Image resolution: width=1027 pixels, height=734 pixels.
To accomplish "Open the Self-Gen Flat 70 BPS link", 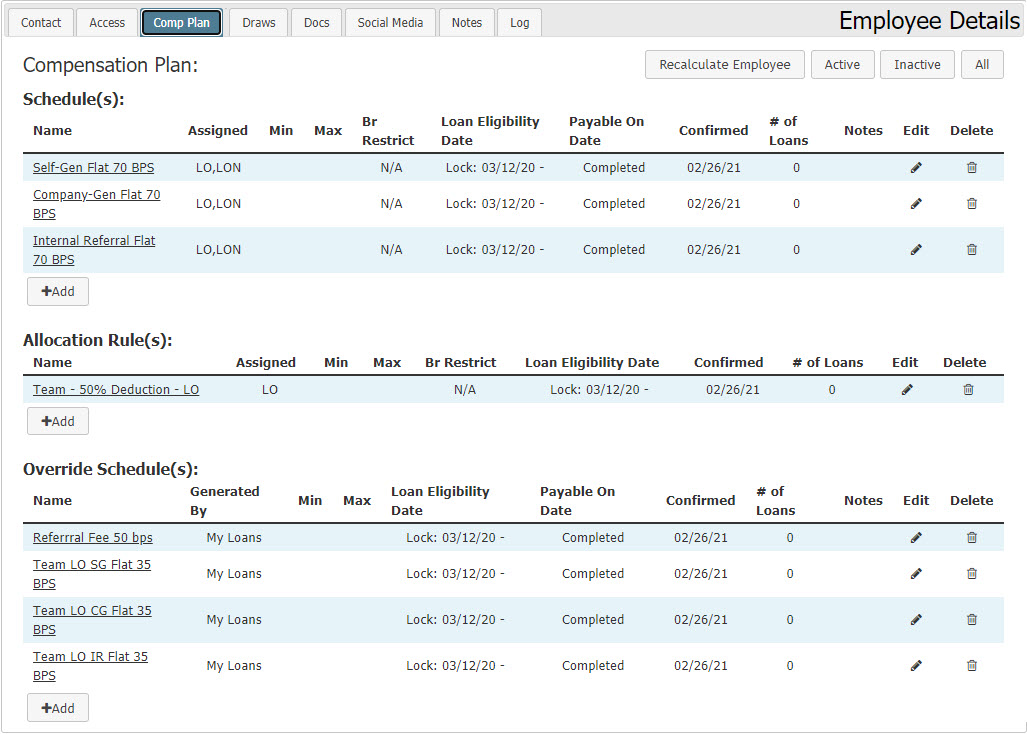I will [94, 168].
